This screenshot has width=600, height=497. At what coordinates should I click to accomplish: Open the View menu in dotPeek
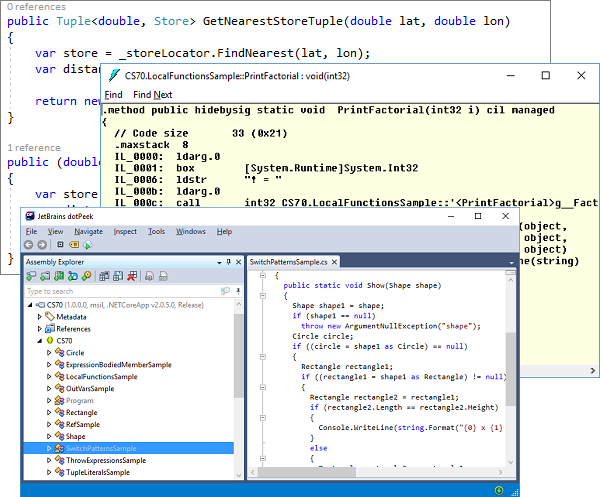pos(55,231)
